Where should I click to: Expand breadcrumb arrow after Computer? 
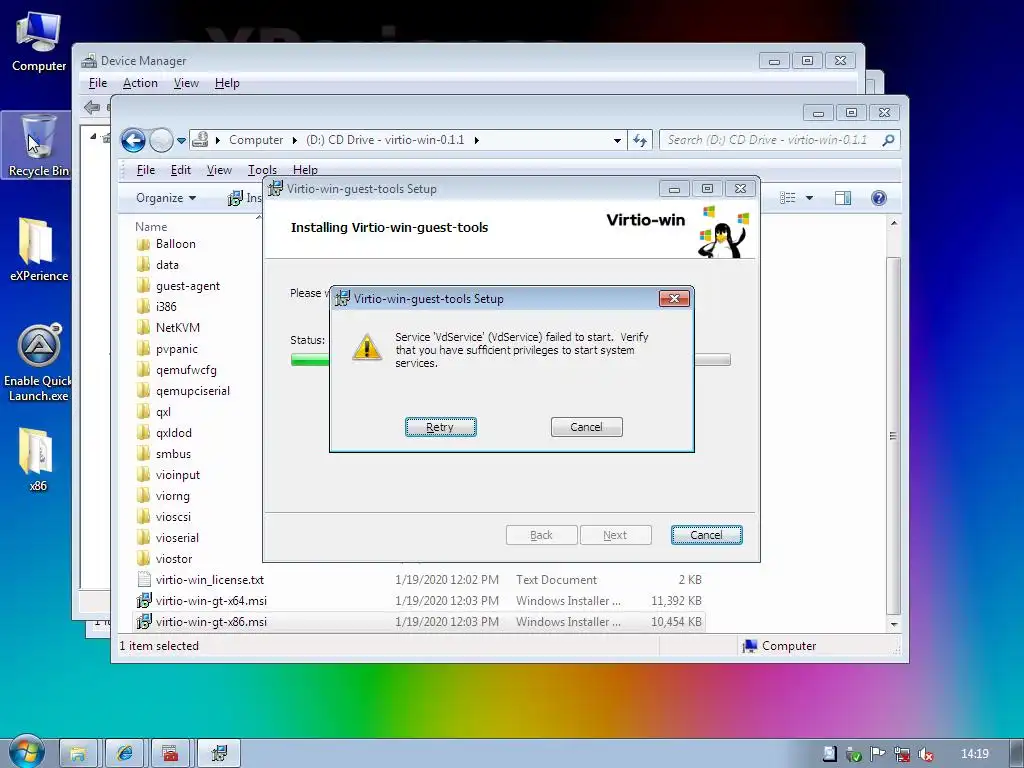click(295, 140)
